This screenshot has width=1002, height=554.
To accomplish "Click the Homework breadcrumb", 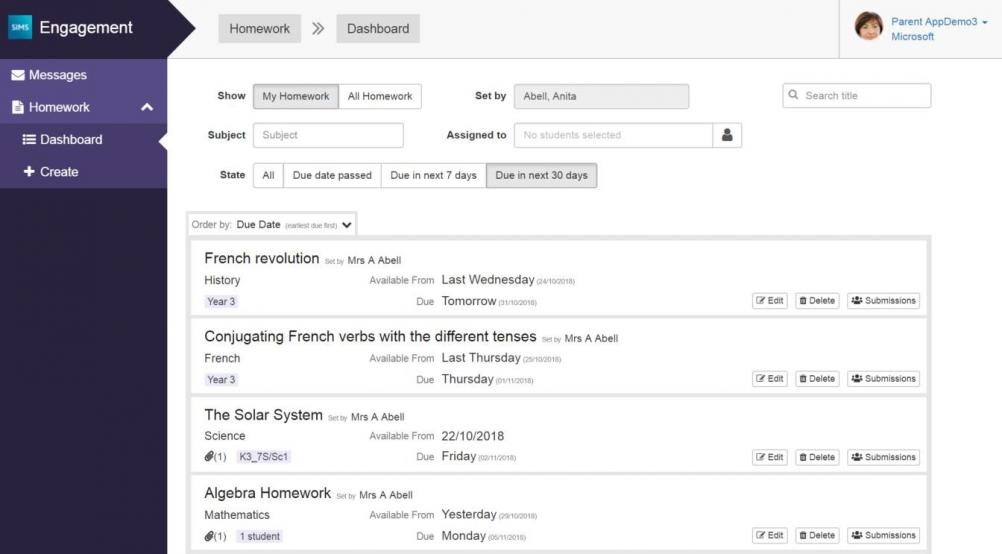I will 259,29.
